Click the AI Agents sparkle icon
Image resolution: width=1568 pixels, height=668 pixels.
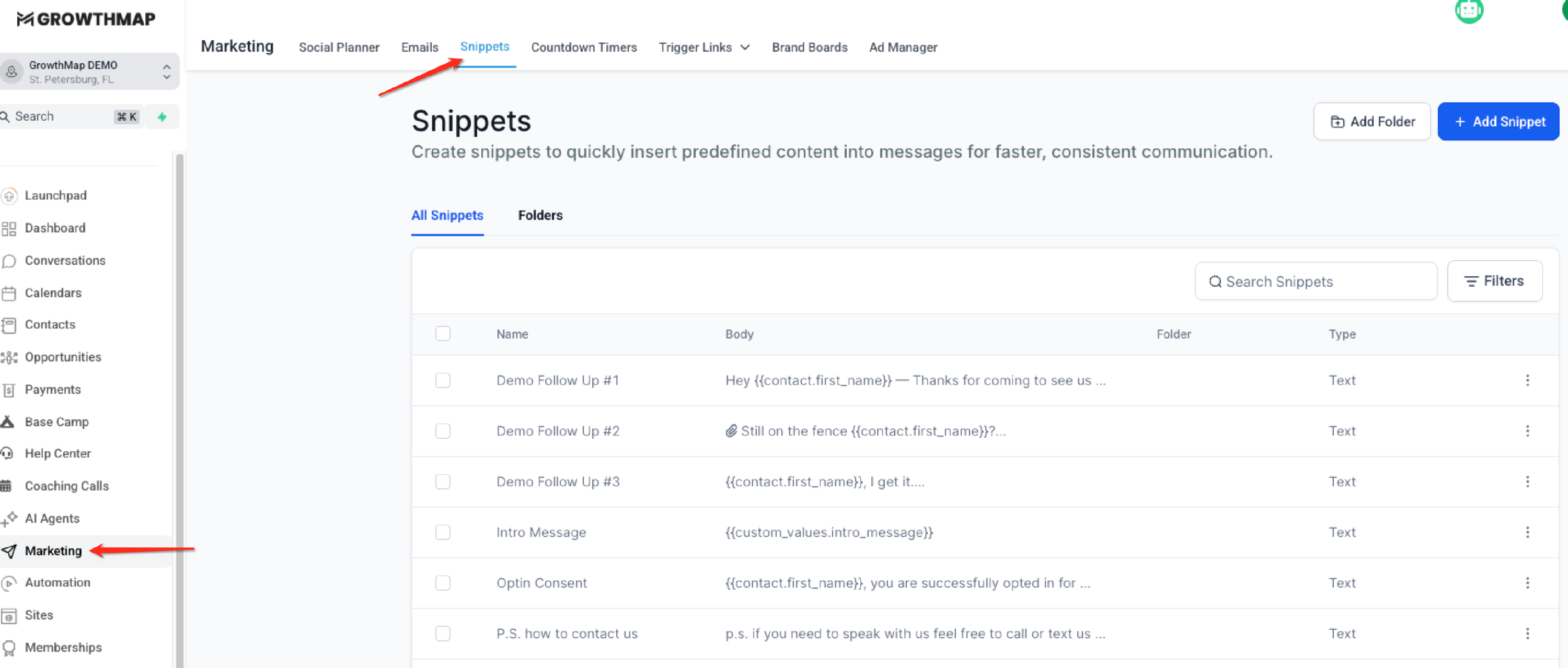[x=8, y=518]
